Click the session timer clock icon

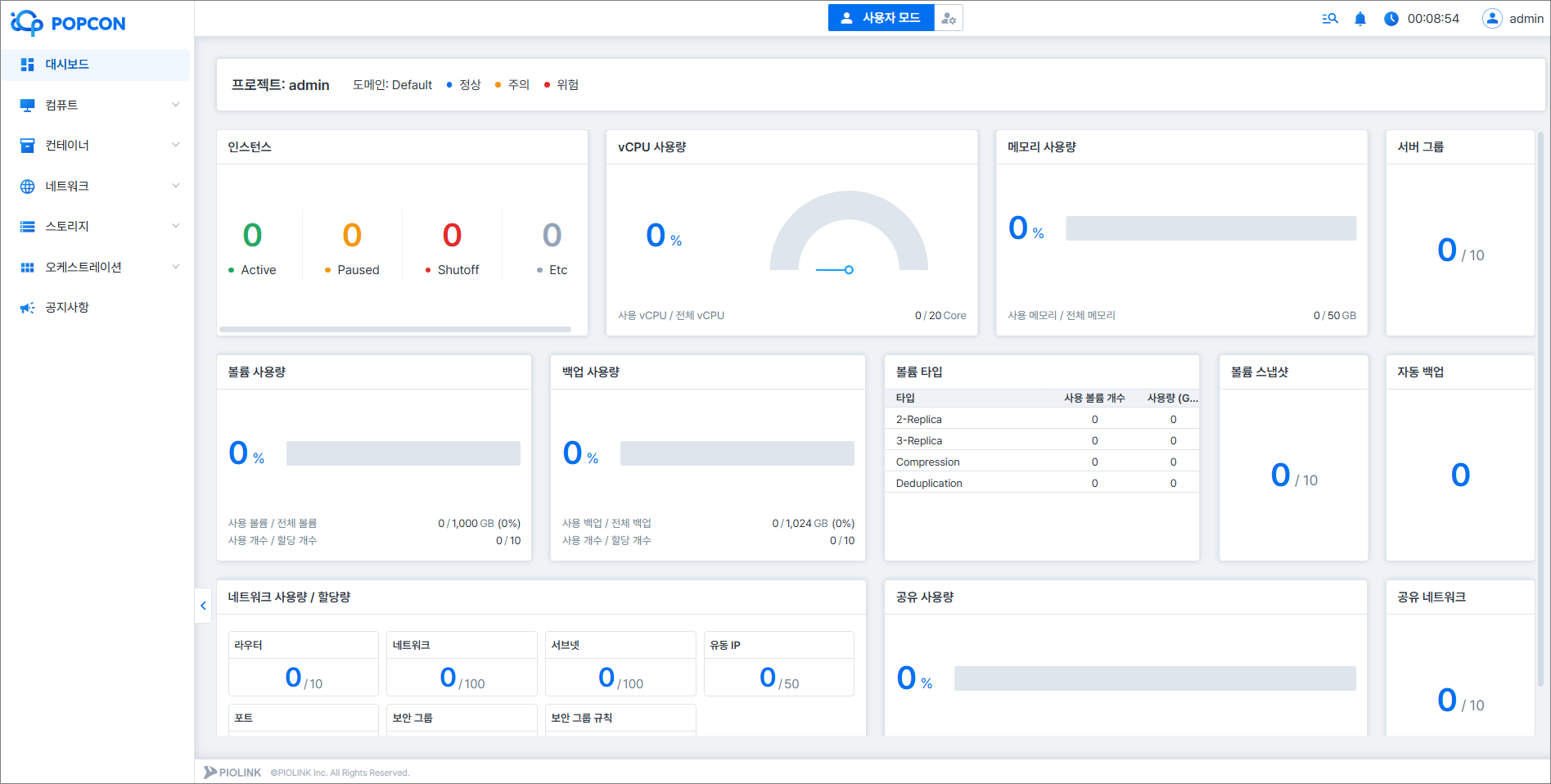coord(1391,19)
